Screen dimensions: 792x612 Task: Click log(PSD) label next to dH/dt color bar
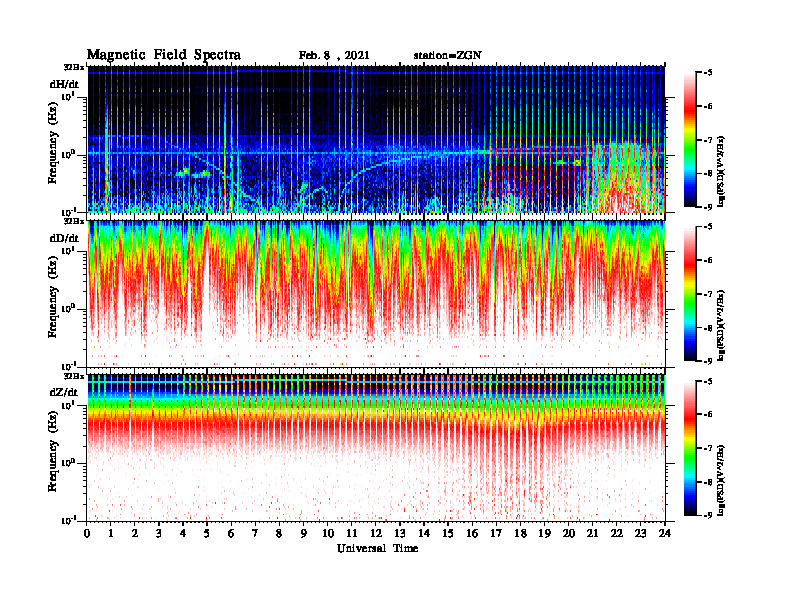click(722, 172)
